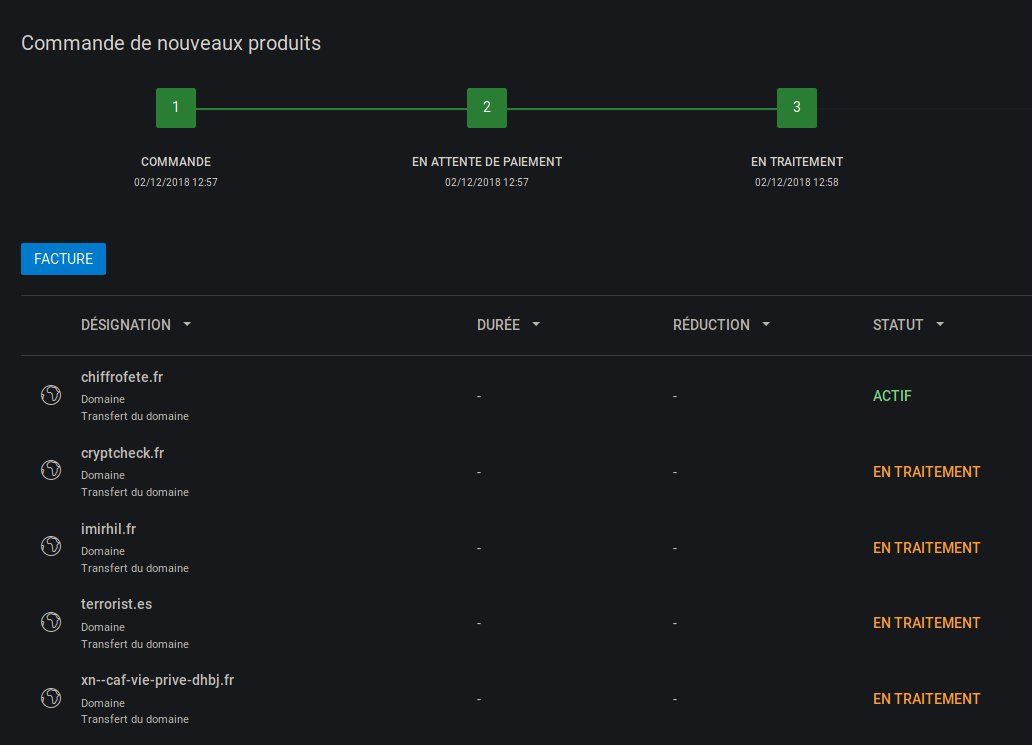
Task: Click the globe icon beside xn--caf-vie-prive-dhbj.fr
Action: tap(51, 698)
